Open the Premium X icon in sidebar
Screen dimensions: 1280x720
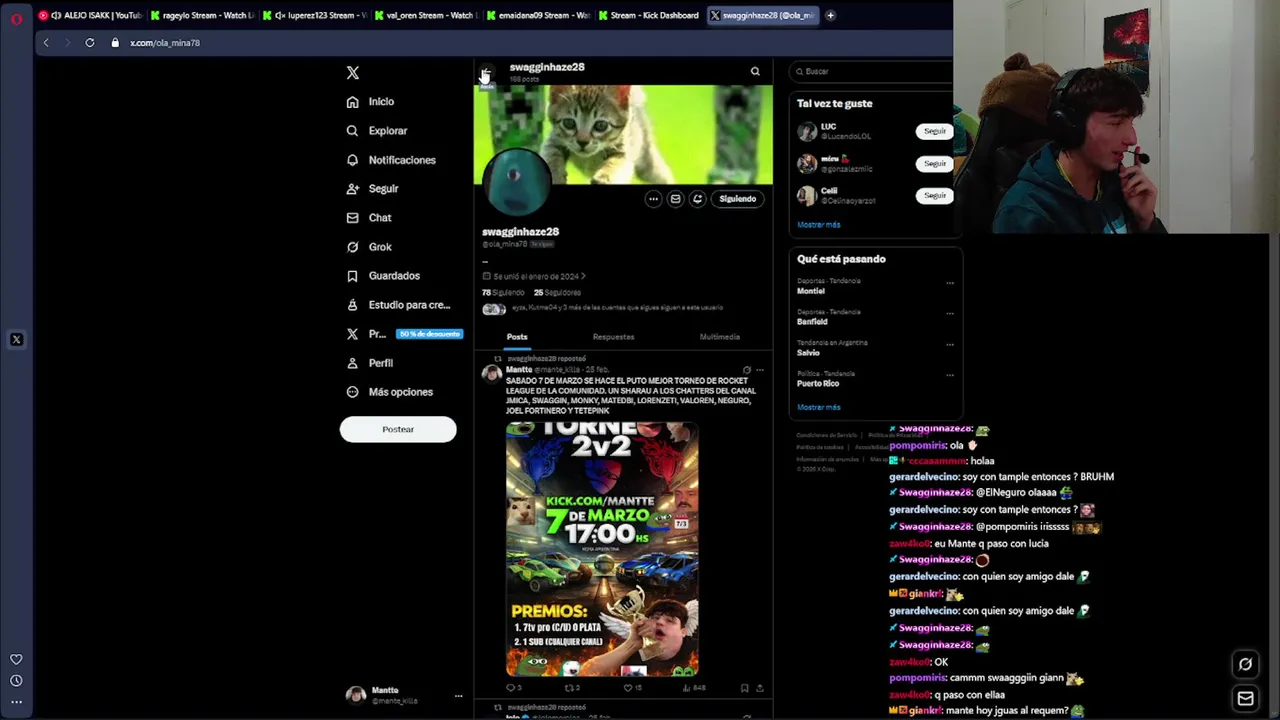coord(352,334)
